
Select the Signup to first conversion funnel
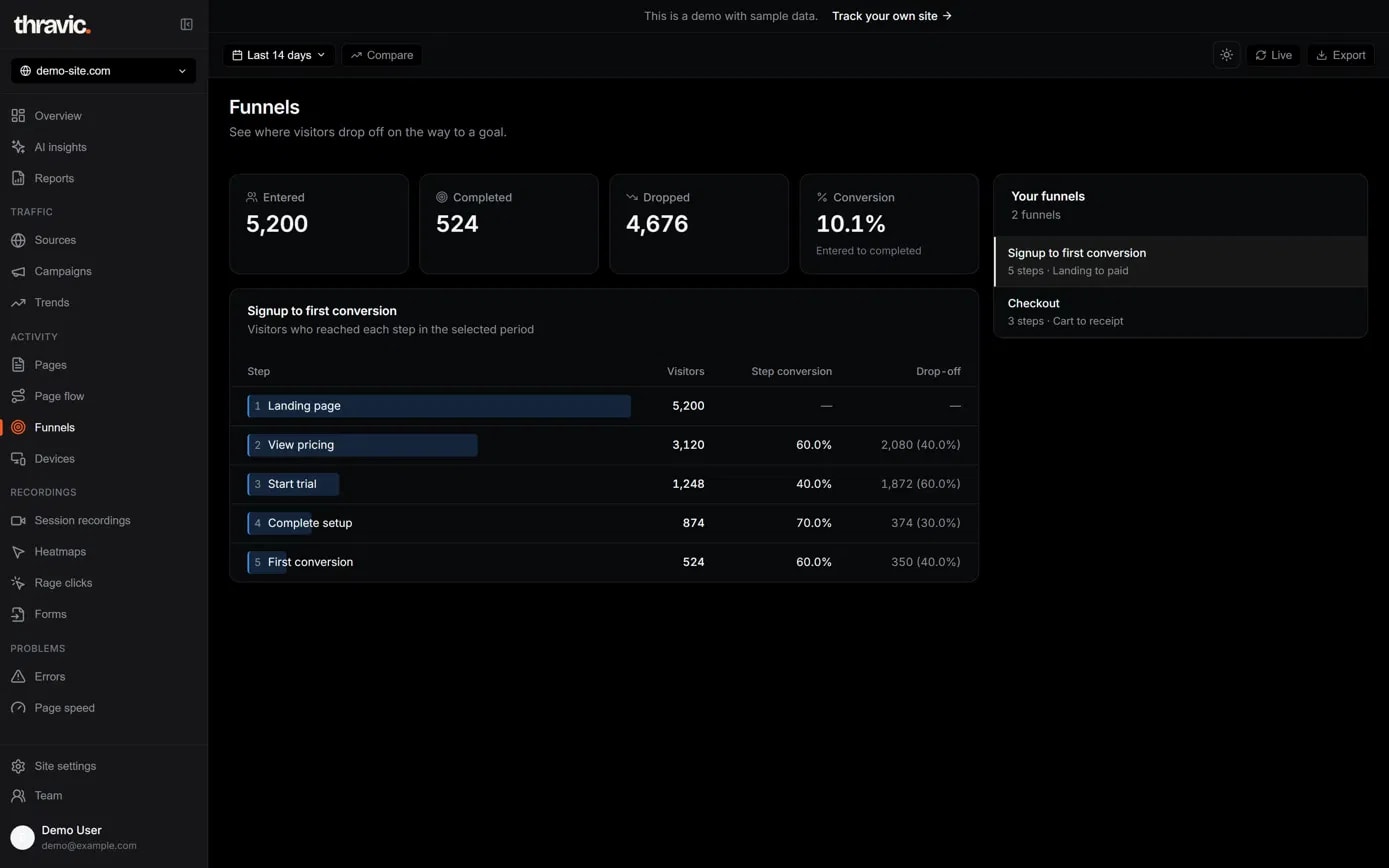click(1180, 261)
